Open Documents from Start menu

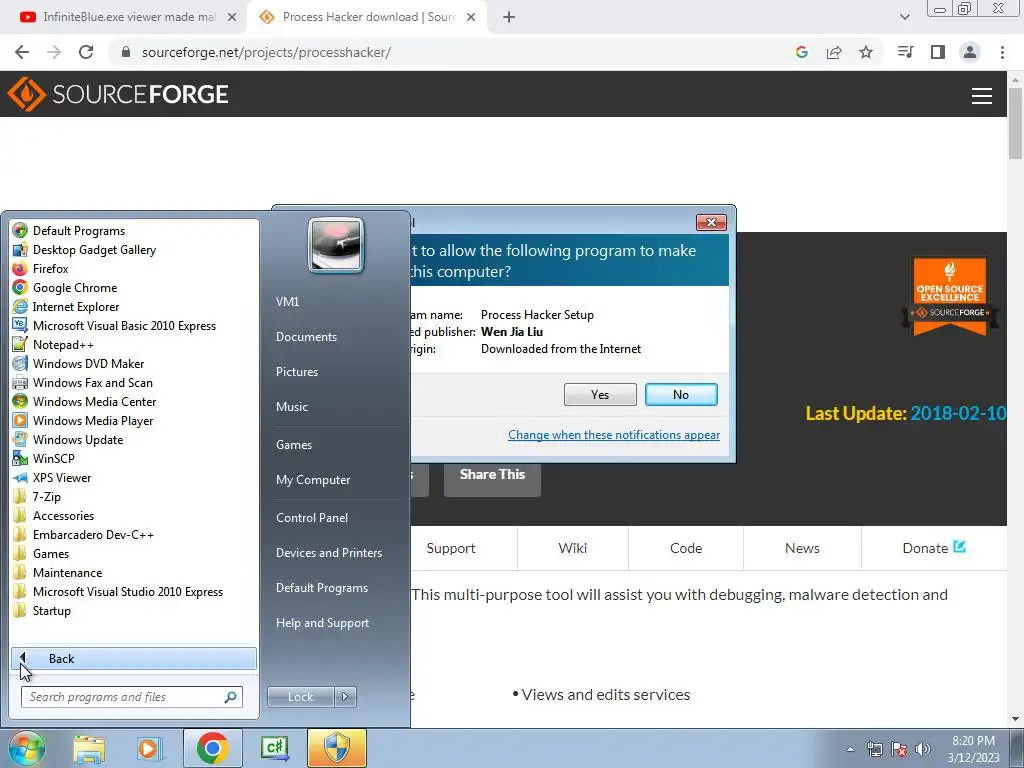pos(306,337)
